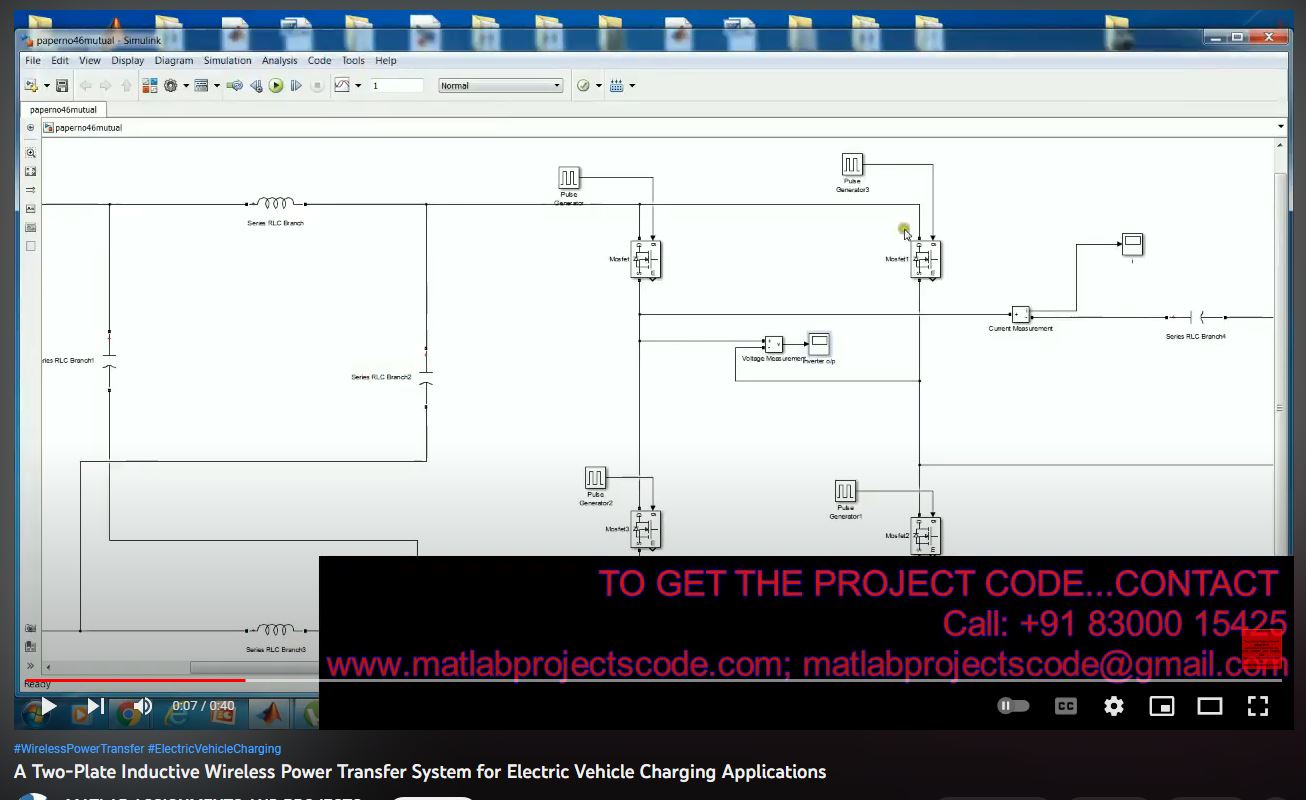Click the New Model toolbar icon
This screenshot has width=1306, height=800.
pyautogui.click(x=31, y=86)
